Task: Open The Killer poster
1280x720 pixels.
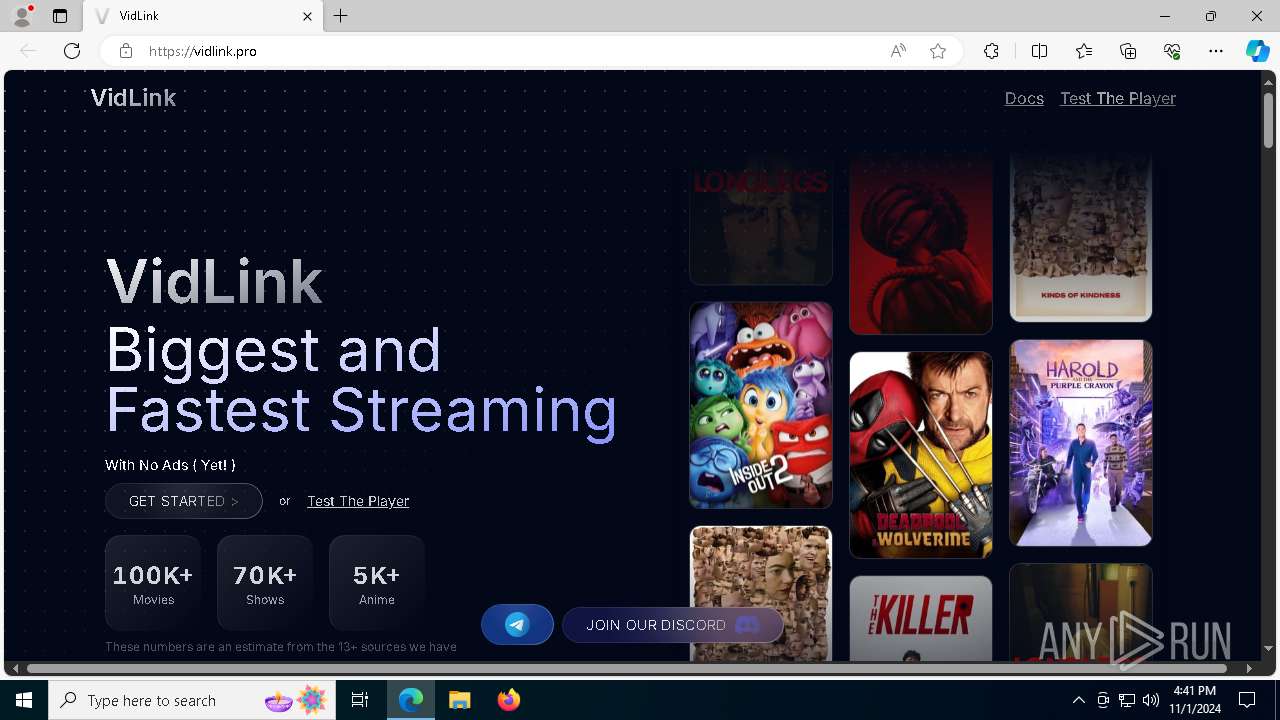Action: pyautogui.click(x=921, y=618)
